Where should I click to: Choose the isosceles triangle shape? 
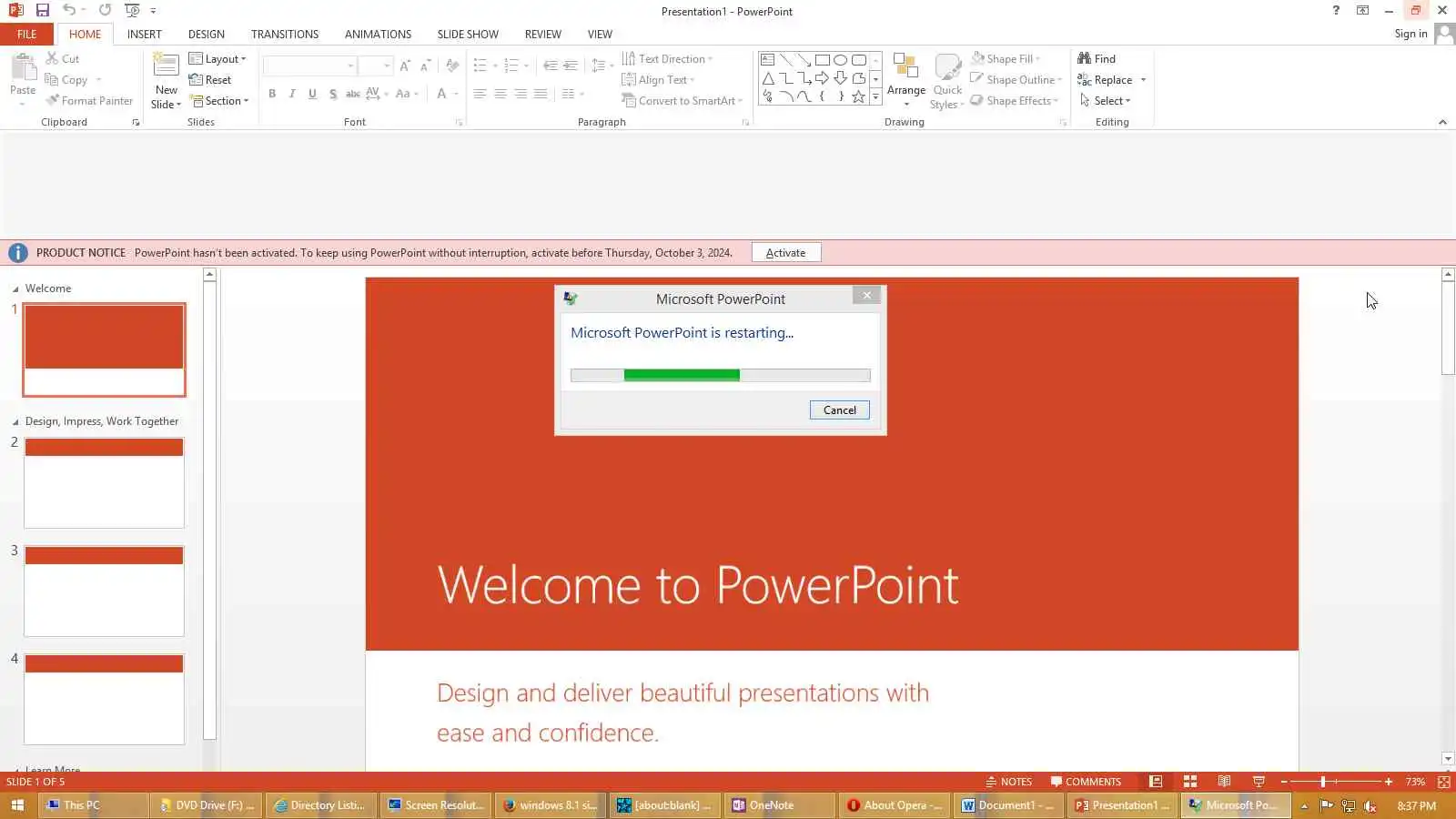click(768, 78)
